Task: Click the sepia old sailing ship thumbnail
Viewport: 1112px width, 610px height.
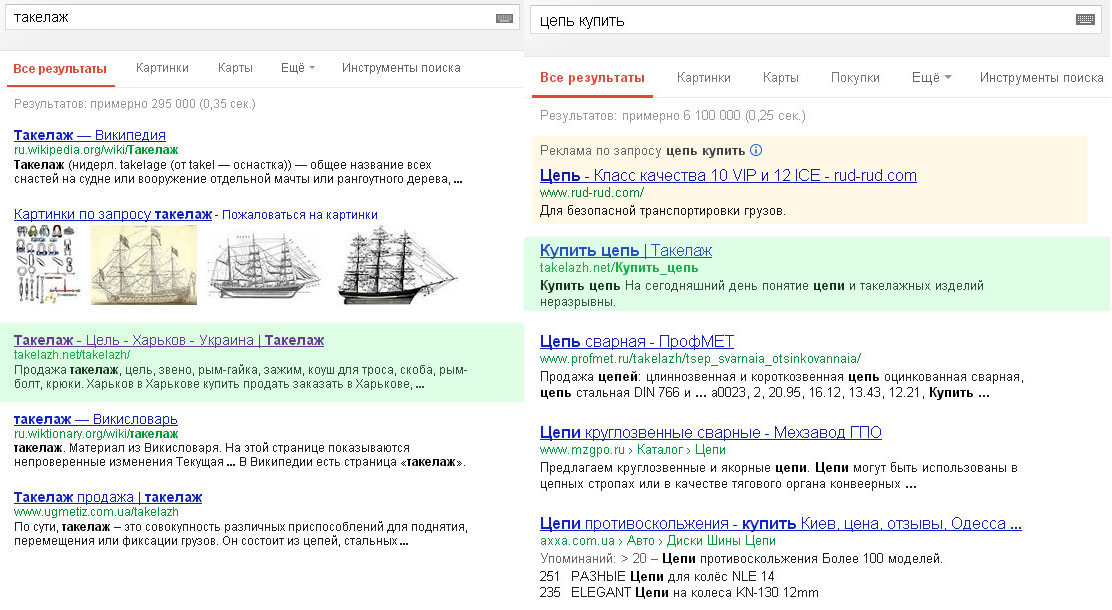Action: tap(144, 265)
